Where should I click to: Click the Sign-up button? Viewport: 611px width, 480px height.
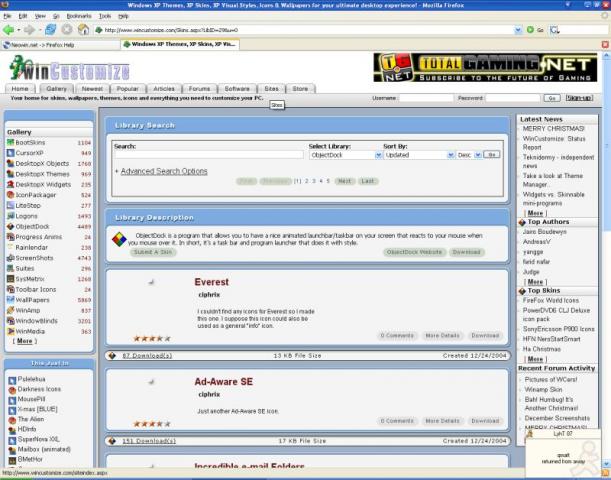point(579,98)
